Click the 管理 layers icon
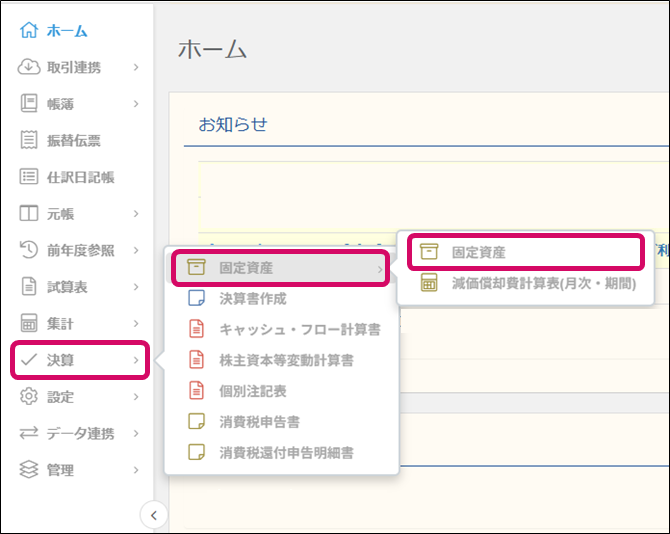This screenshot has width=670, height=534. point(29,470)
